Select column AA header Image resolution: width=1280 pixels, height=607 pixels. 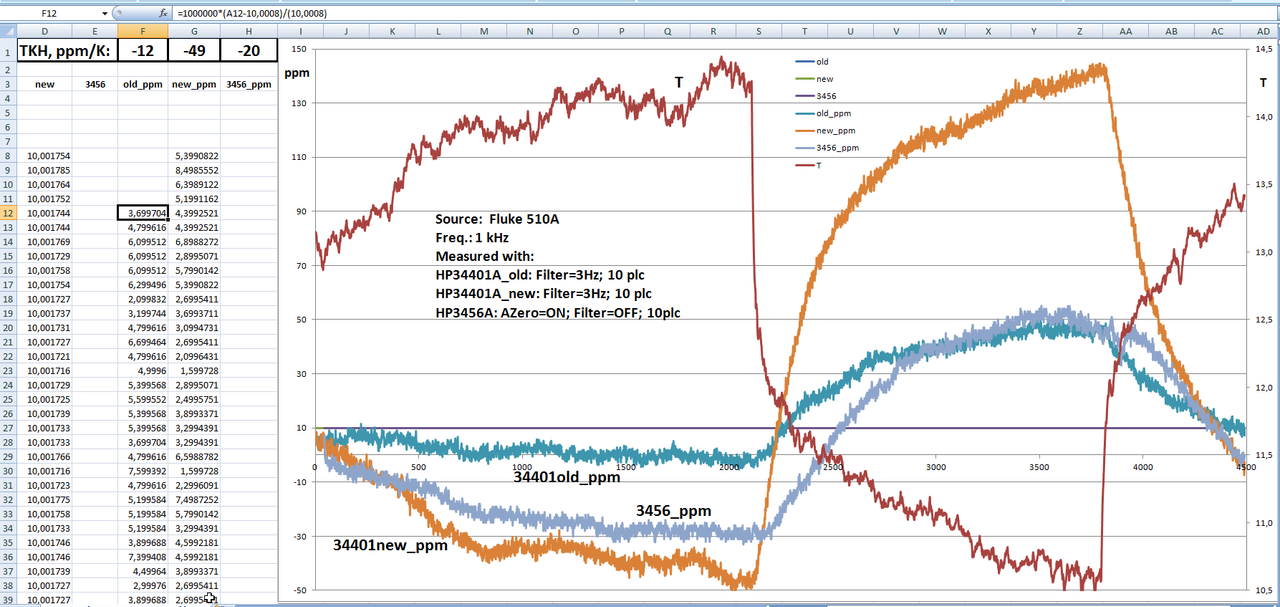click(x=1126, y=32)
